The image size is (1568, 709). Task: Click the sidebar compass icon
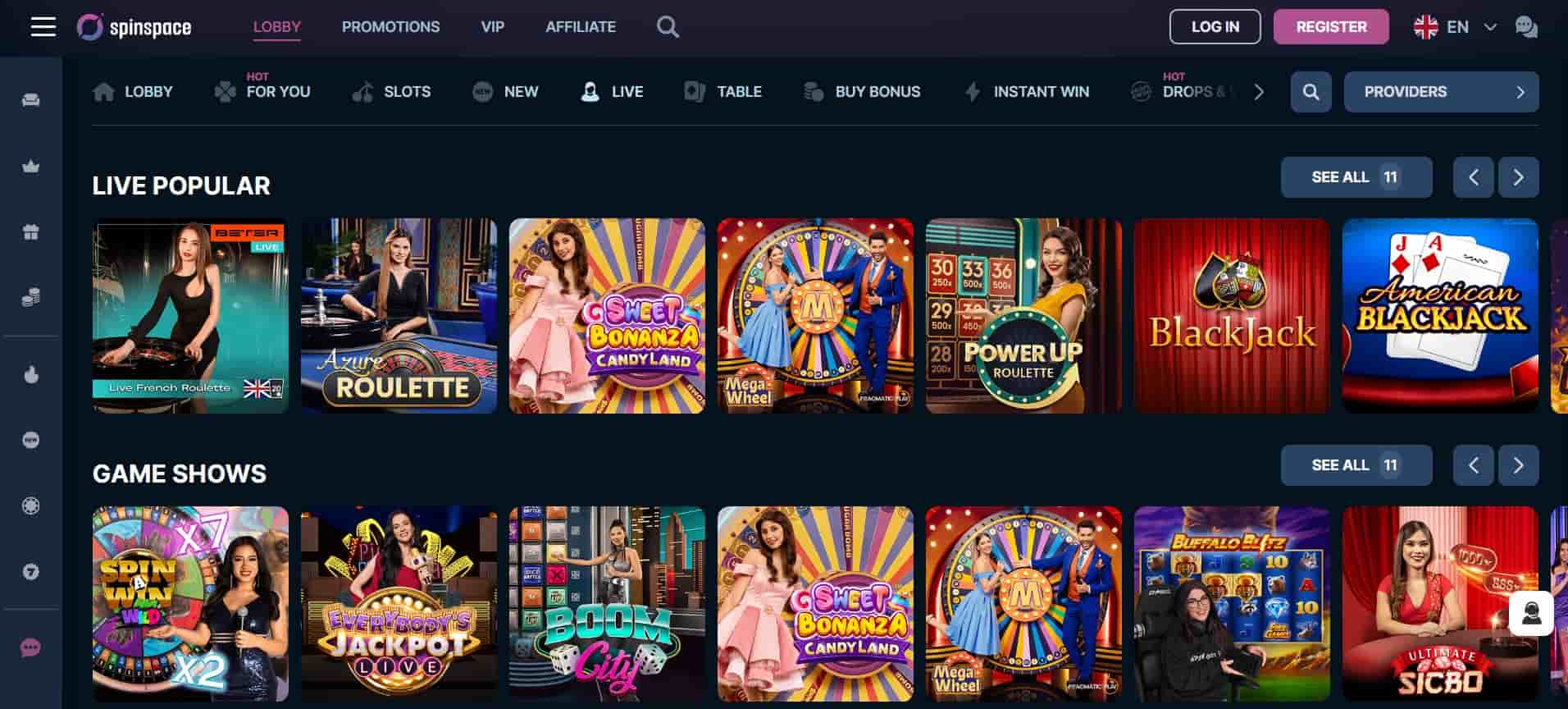[31, 572]
